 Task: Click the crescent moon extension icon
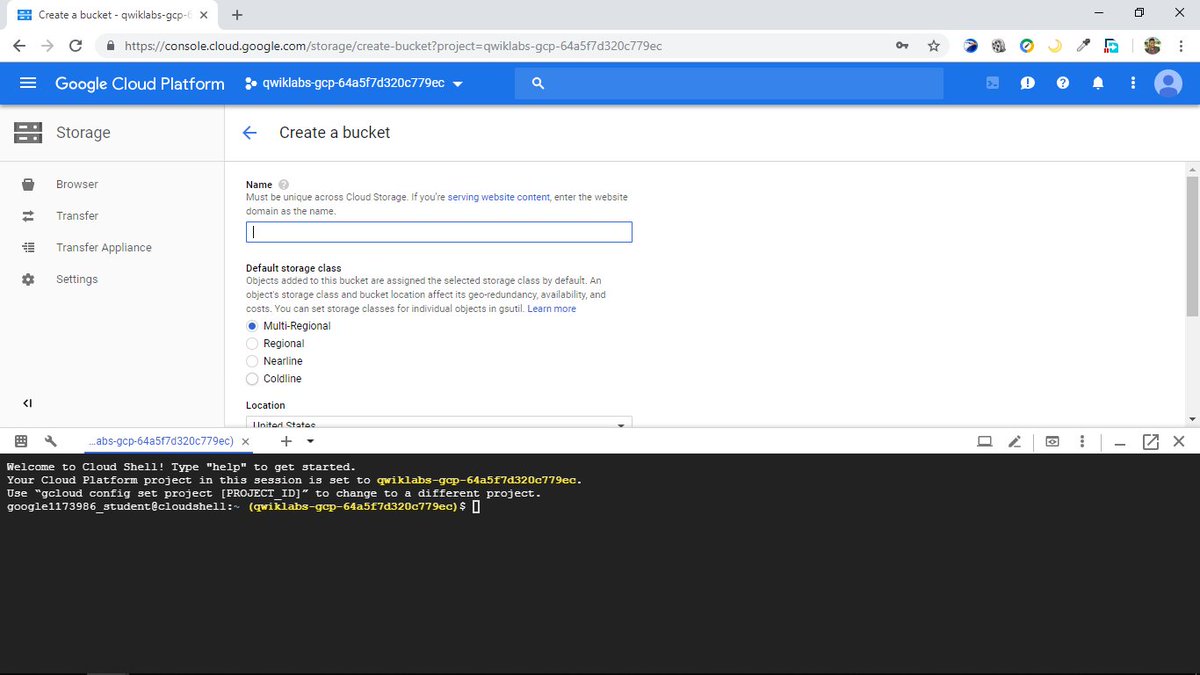click(1055, 45)
